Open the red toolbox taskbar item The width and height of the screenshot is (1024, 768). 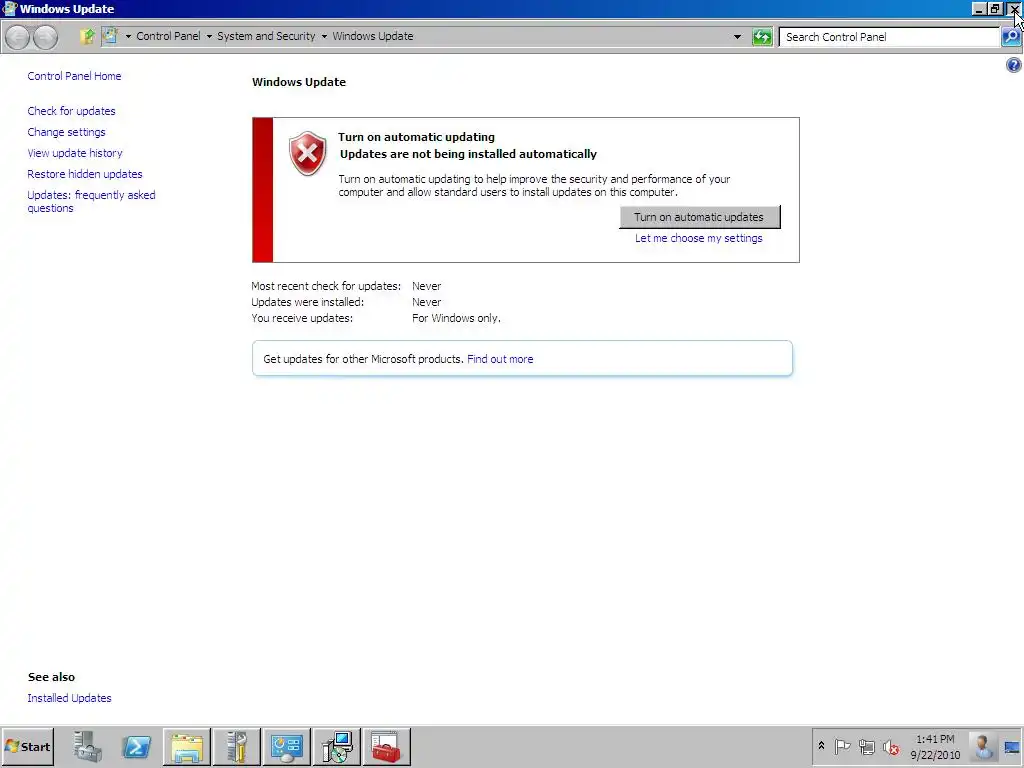387,746
